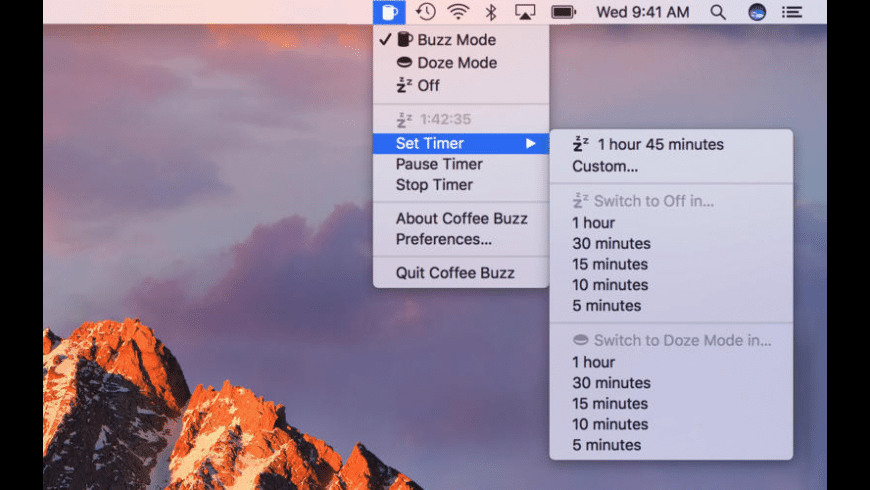Pick the 1 hour 45 minutes preset

671,144
